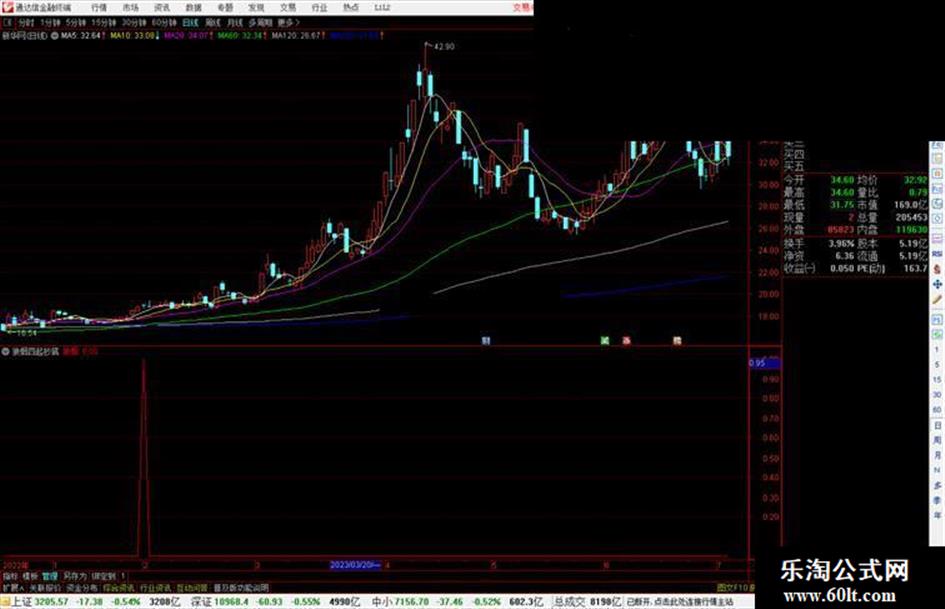Viewport: 945px width, 609px height.
Task: Open the 行情 menu
Action: (x=99, y=7)
